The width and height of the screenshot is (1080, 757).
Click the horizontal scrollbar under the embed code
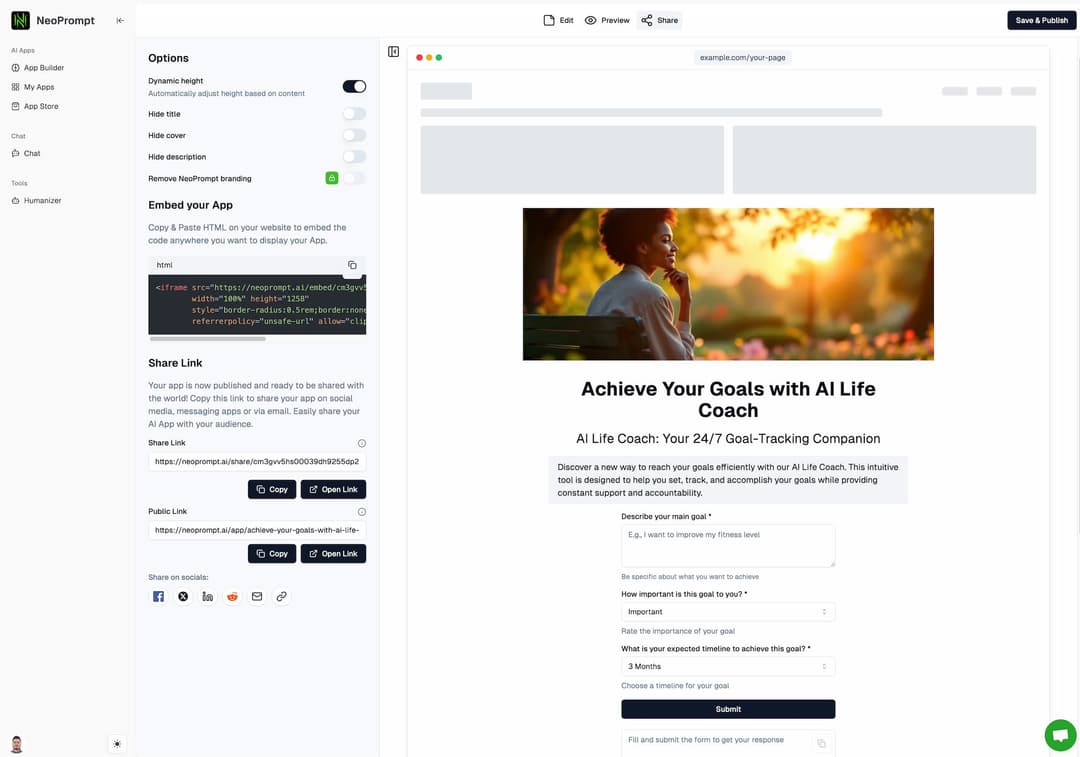[x=207, y=339]
